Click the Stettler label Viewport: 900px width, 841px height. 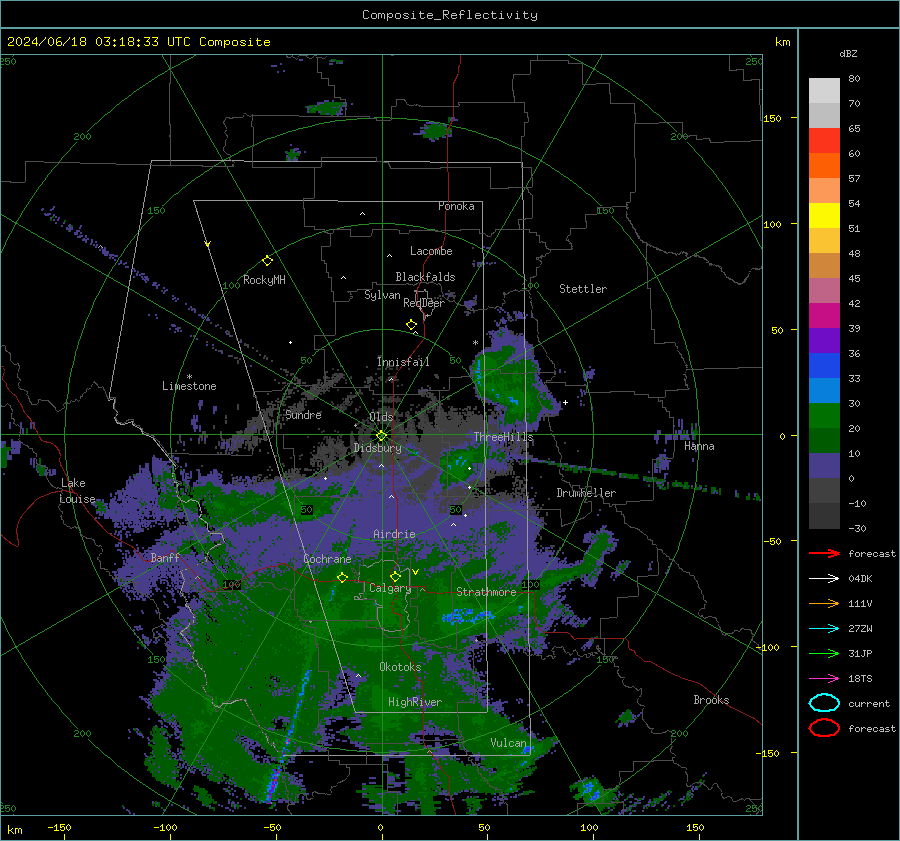point(583,289)
